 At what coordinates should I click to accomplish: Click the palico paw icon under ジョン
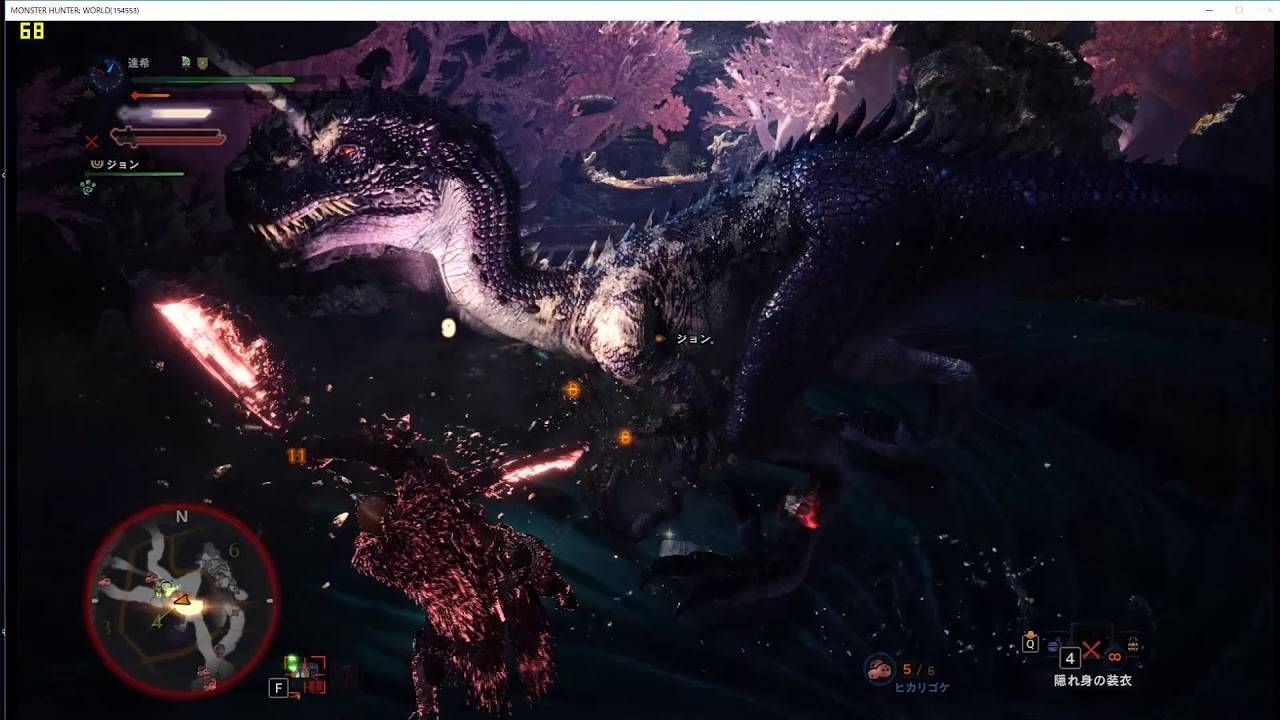pos(87,186)
